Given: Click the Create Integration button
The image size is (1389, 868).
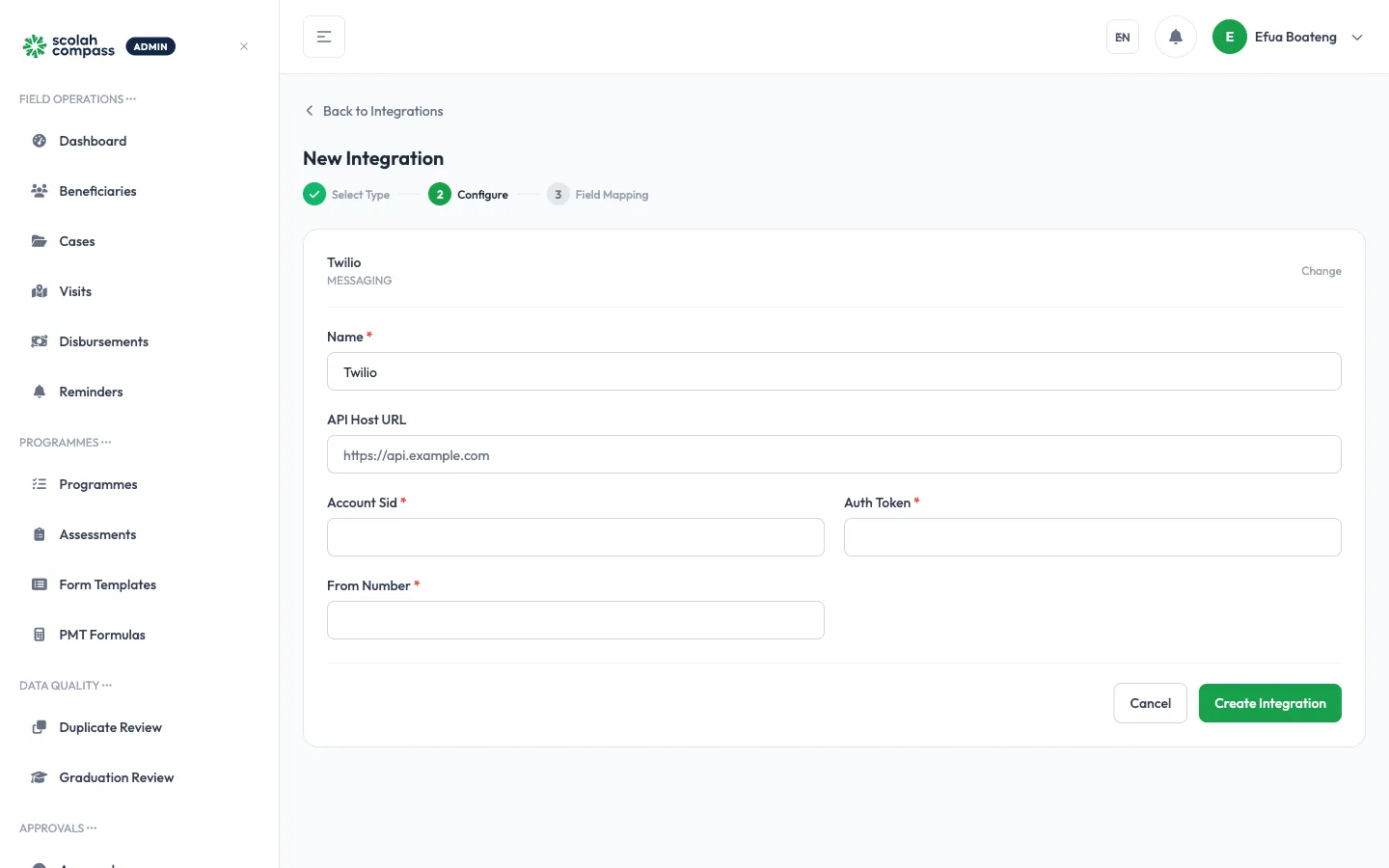Looking at the screenshot, I should pyautogui.click(x=1269, y=703).
